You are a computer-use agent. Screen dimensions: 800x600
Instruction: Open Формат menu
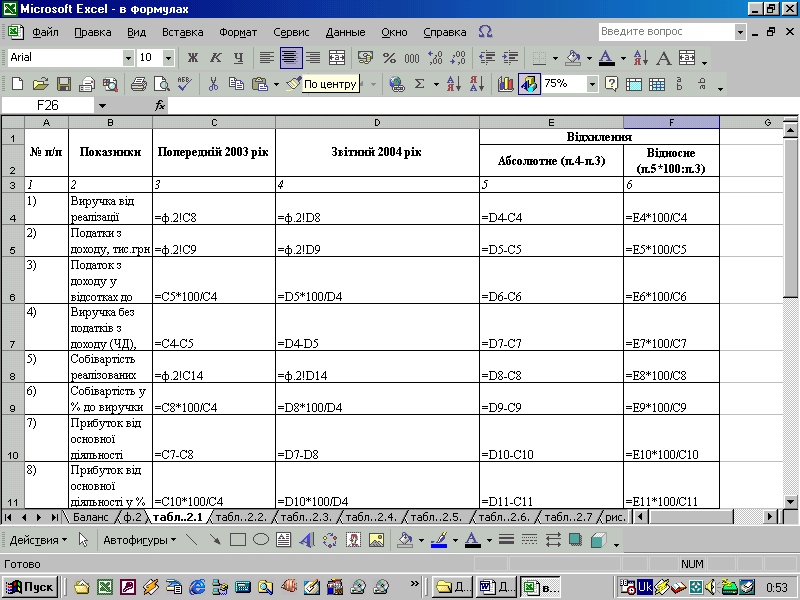238,32
